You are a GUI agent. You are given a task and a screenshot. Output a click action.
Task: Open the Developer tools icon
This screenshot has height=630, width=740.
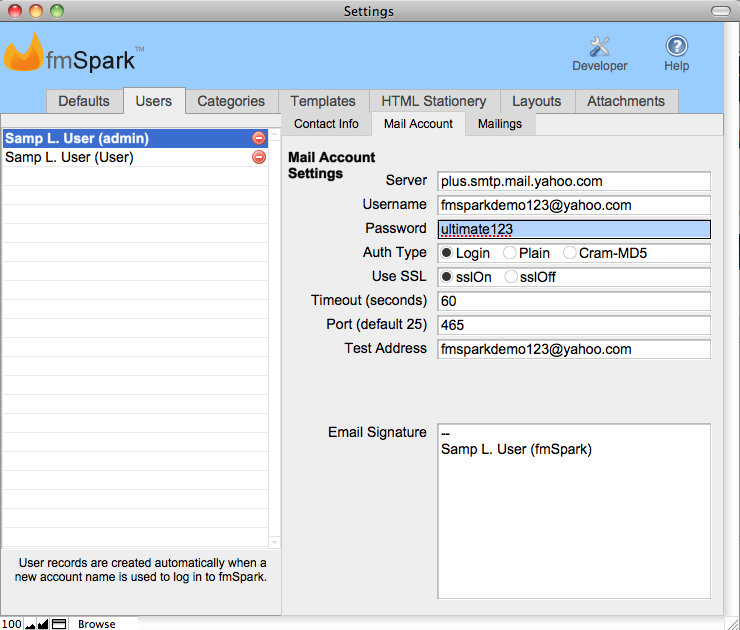599,47
